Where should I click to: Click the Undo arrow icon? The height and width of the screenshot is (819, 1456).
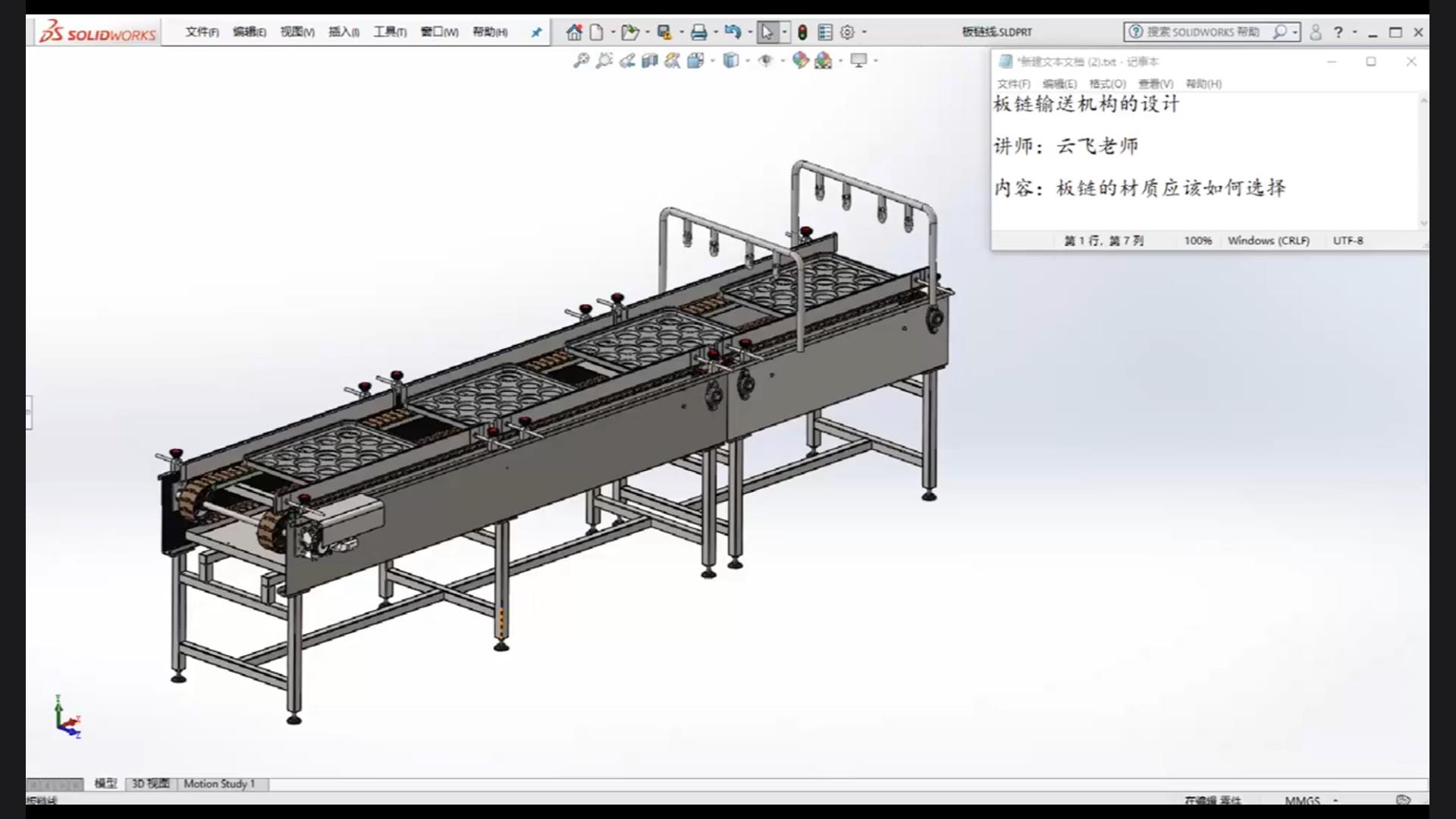tap(733, 32)
